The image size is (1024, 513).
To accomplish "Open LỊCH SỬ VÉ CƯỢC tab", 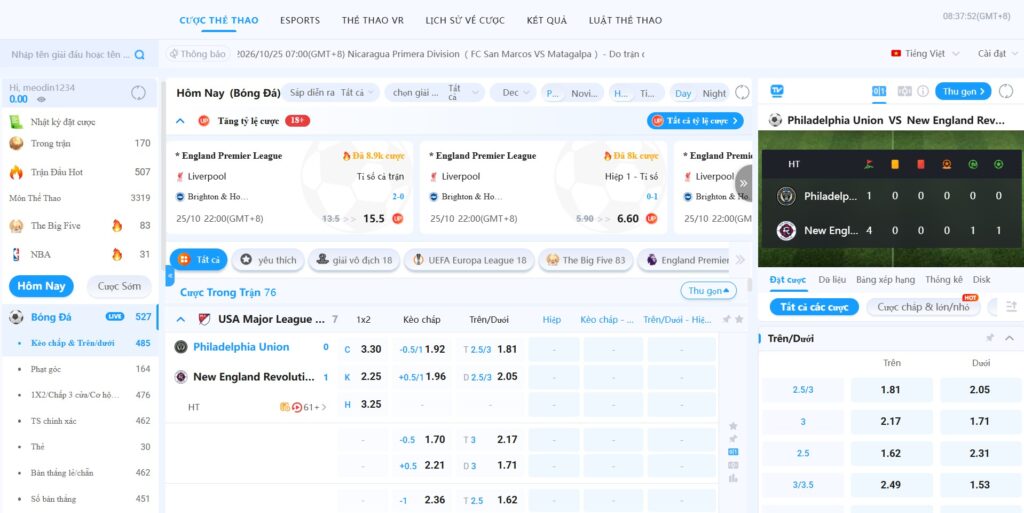I will 465,20.
